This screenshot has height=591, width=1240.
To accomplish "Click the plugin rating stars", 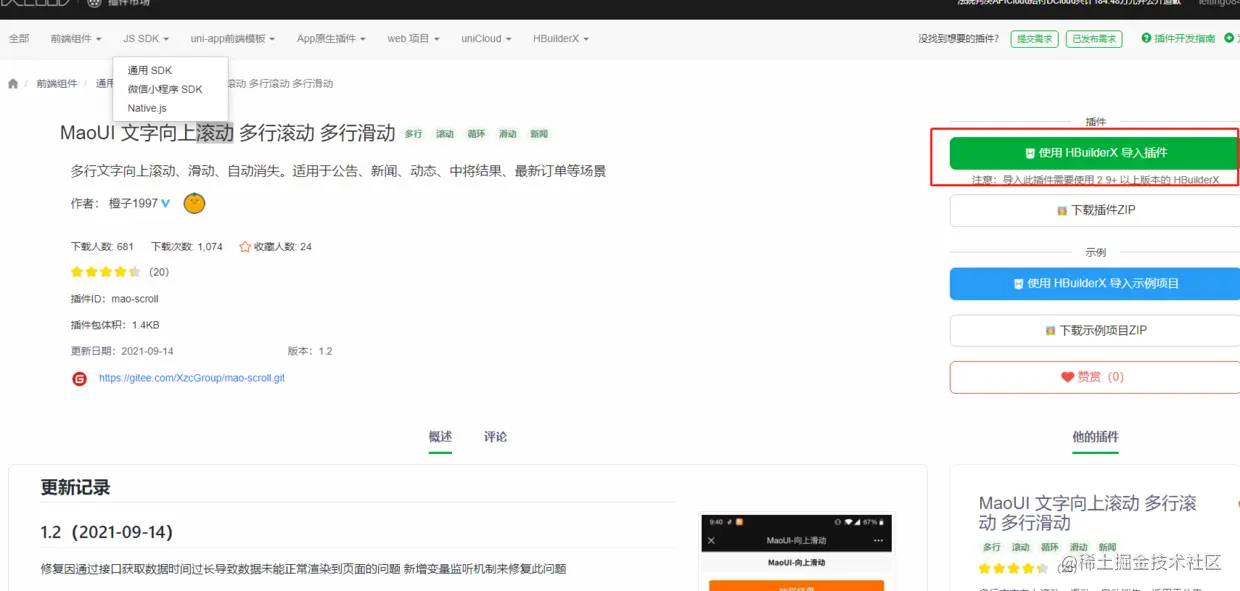I will point(106,272).
